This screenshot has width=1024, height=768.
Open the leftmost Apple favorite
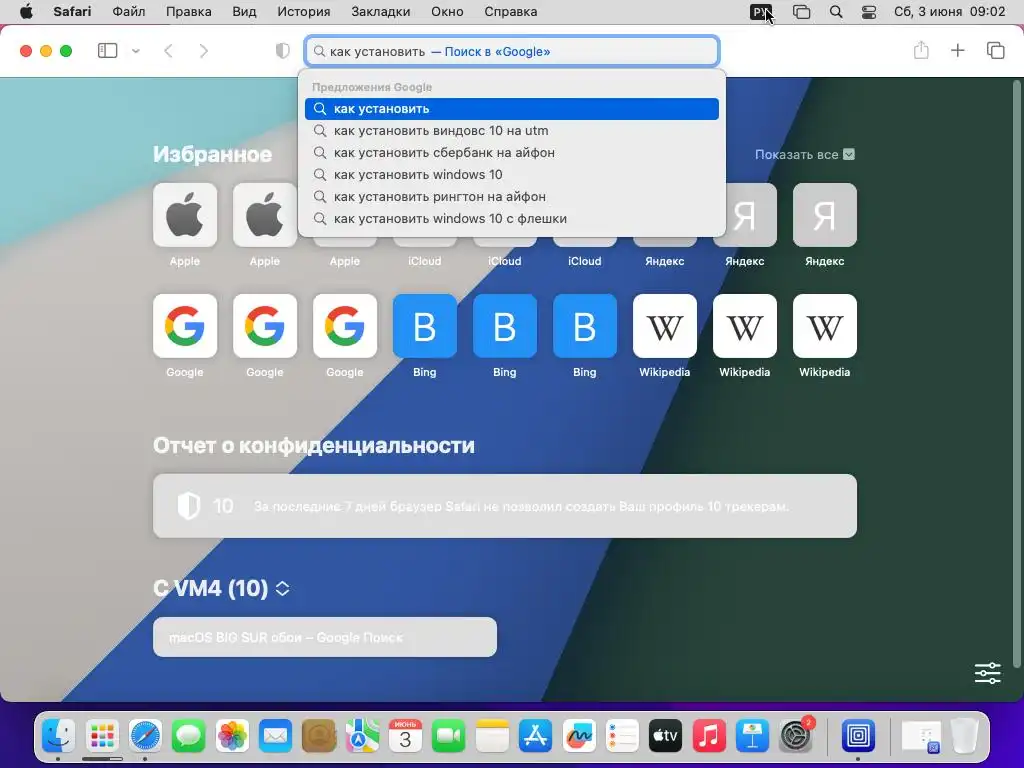(185, 215)
